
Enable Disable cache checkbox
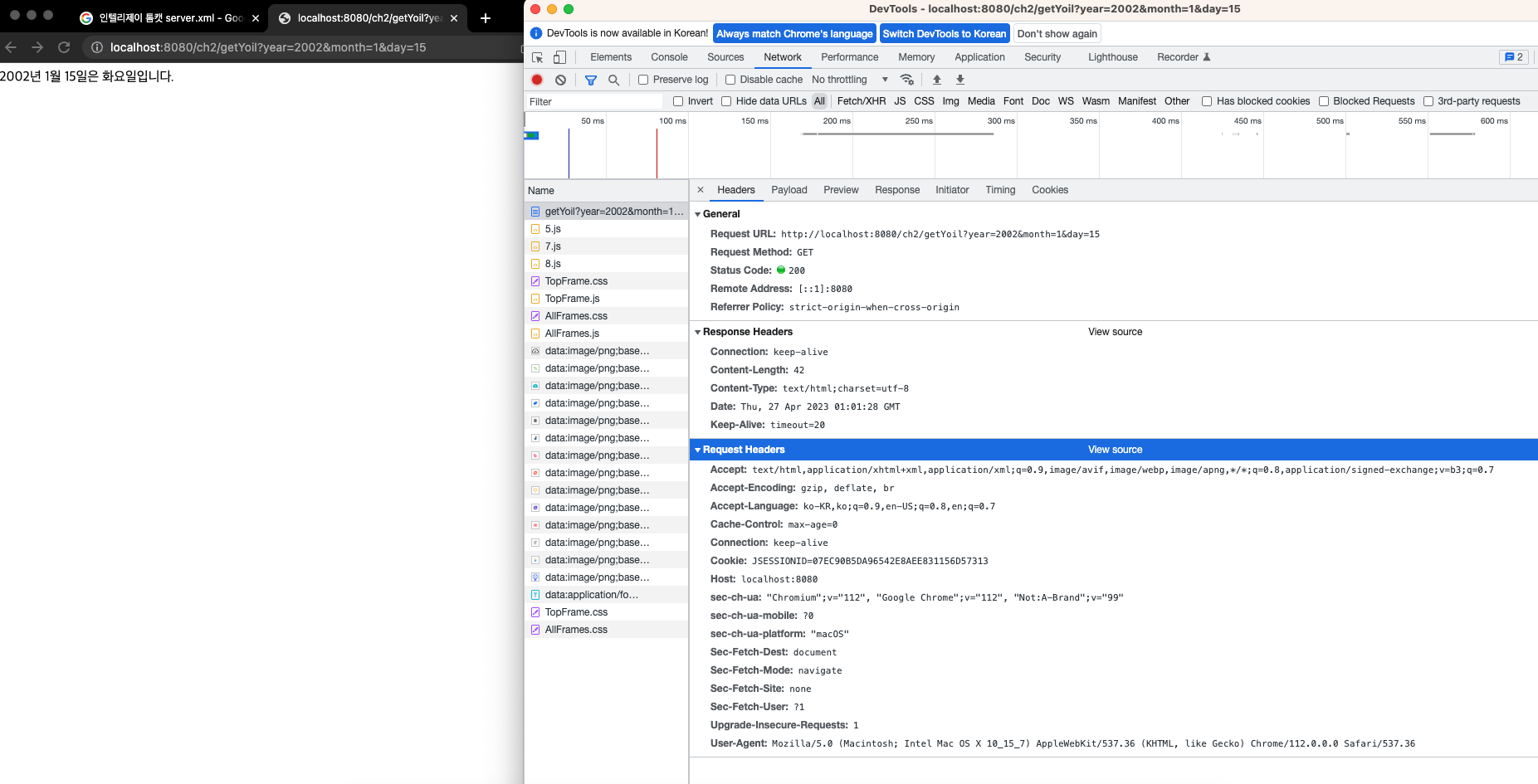[x=730, y=80]
